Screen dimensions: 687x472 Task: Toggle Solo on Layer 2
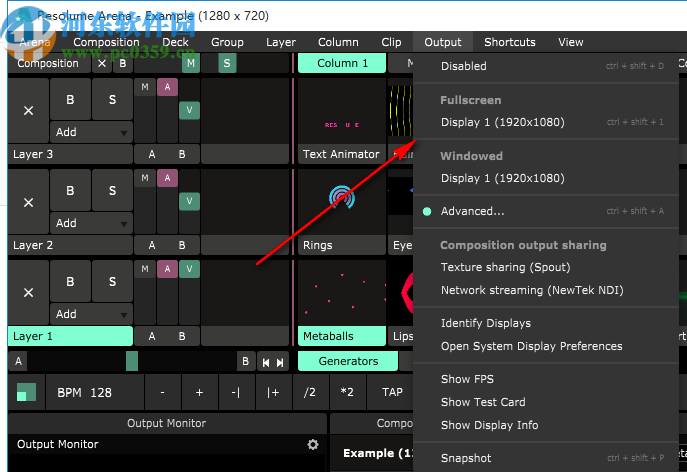113,191
